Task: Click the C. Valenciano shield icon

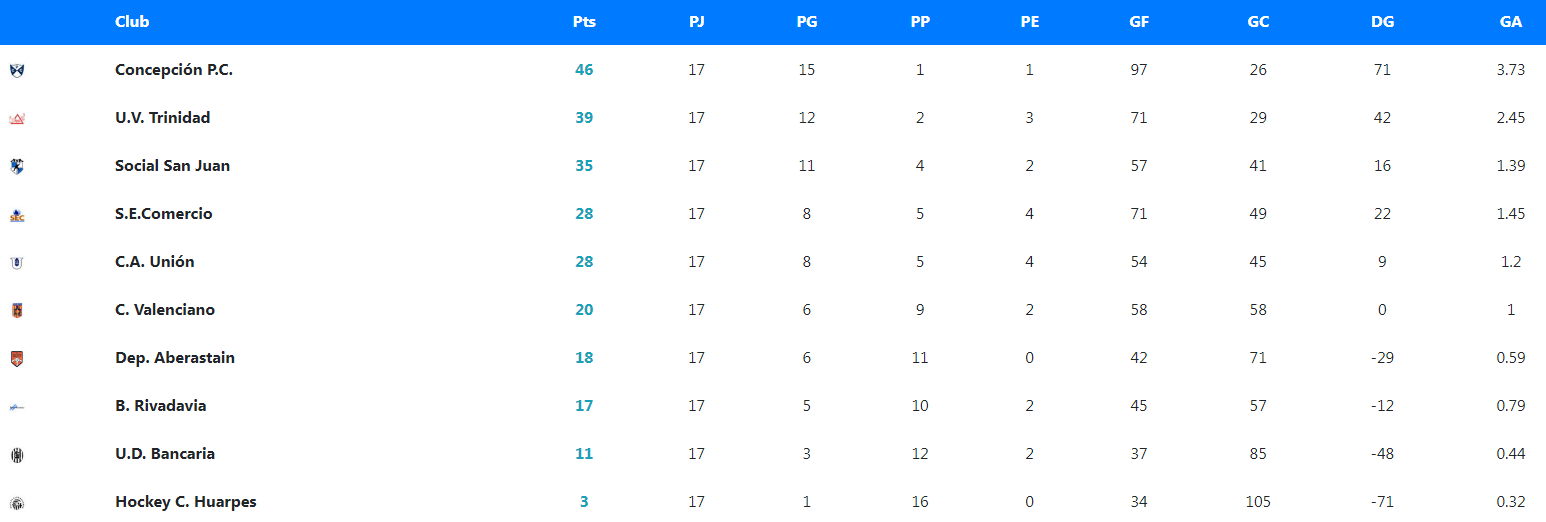Action: [x=16, y=310]
